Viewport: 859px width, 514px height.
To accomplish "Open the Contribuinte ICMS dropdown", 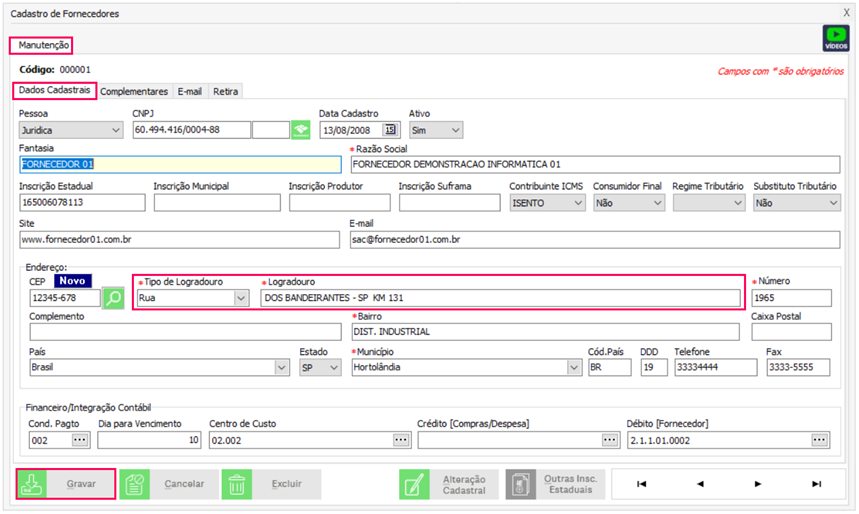I will pyautogui.click(x=577, y=203).
